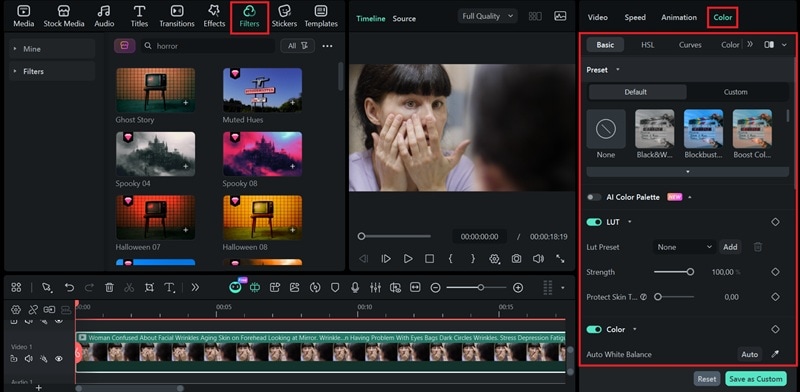Open the compare view options dropdown
Viewport: 800px width, 392px height.
tap(784, 45)
